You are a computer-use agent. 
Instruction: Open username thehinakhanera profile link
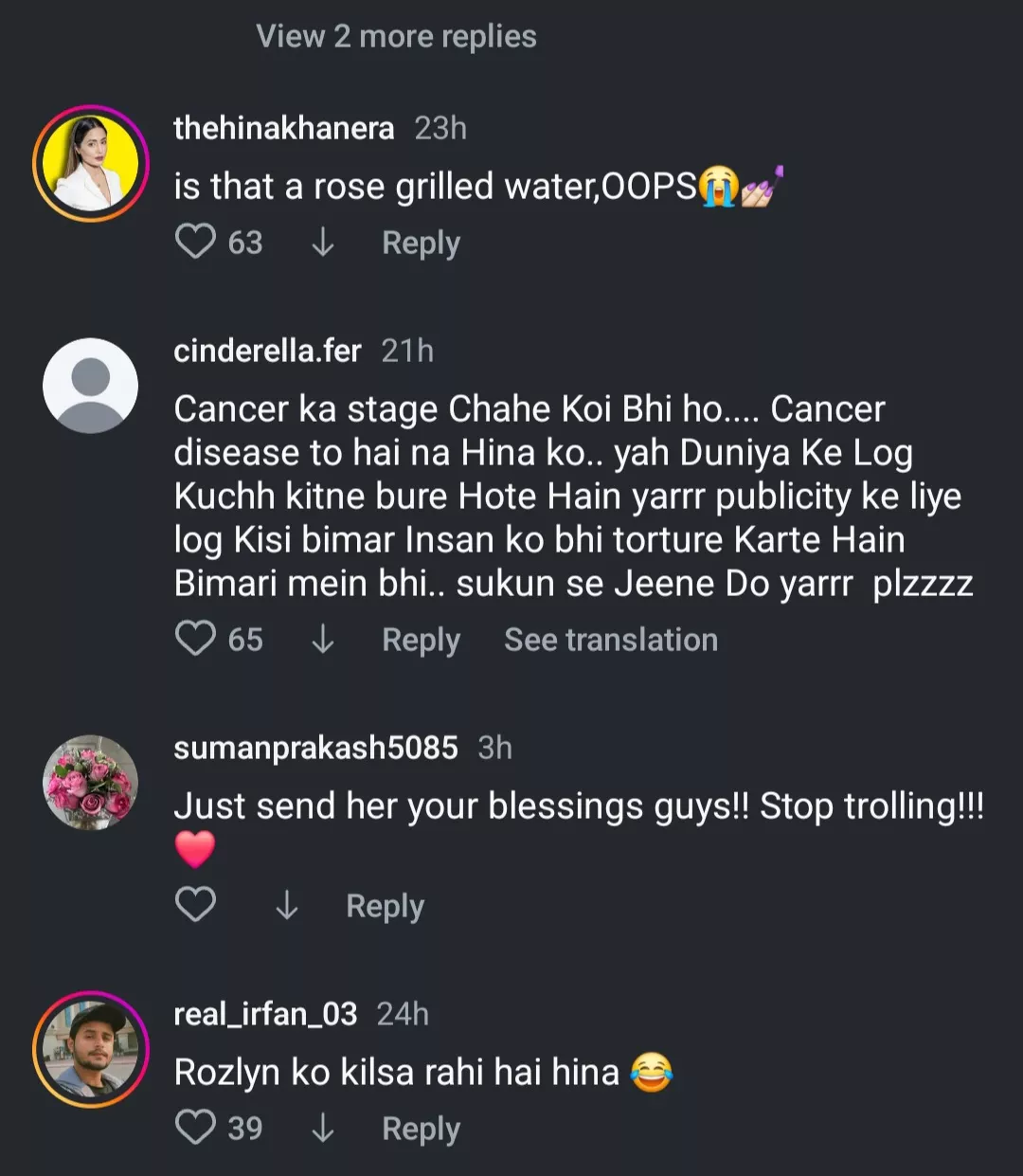(x=283, y=128)
